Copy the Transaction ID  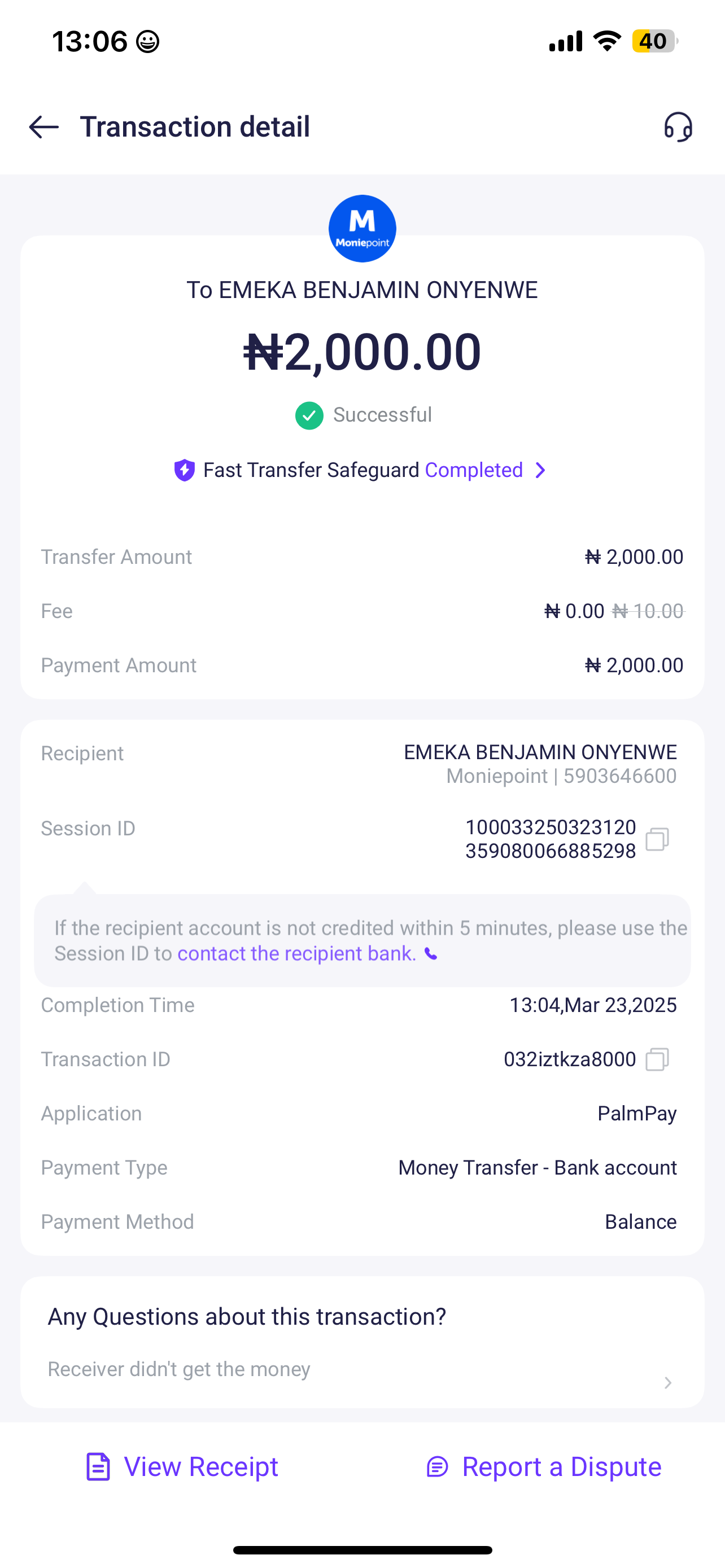pos(657,1060)
